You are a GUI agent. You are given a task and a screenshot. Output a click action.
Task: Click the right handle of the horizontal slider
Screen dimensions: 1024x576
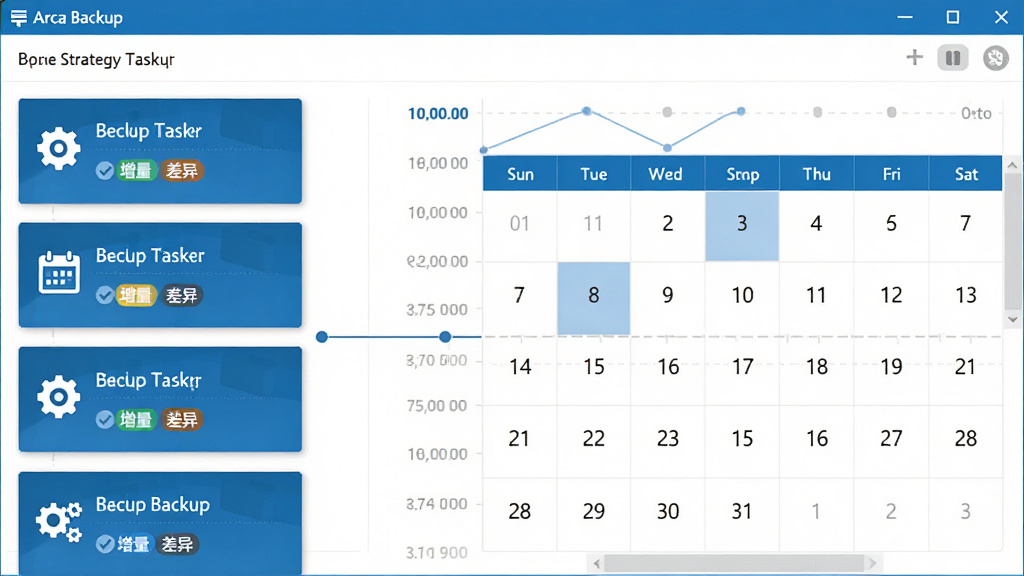pos(445,337)
